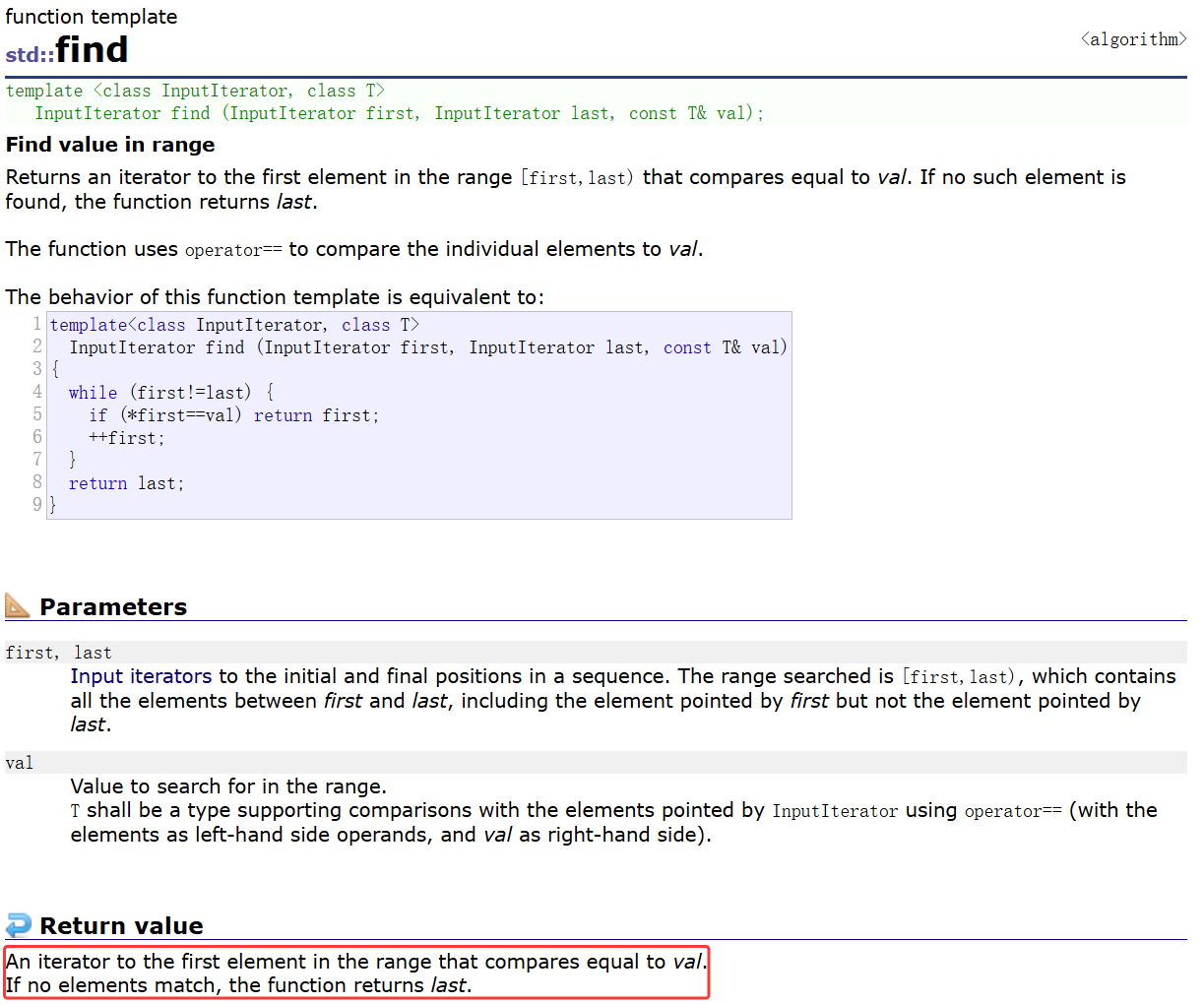Click code line "while (first!=last) {"
The height and width of the screenshot is (1004, 1204).
pyautogui.click(x=171, y=393)
